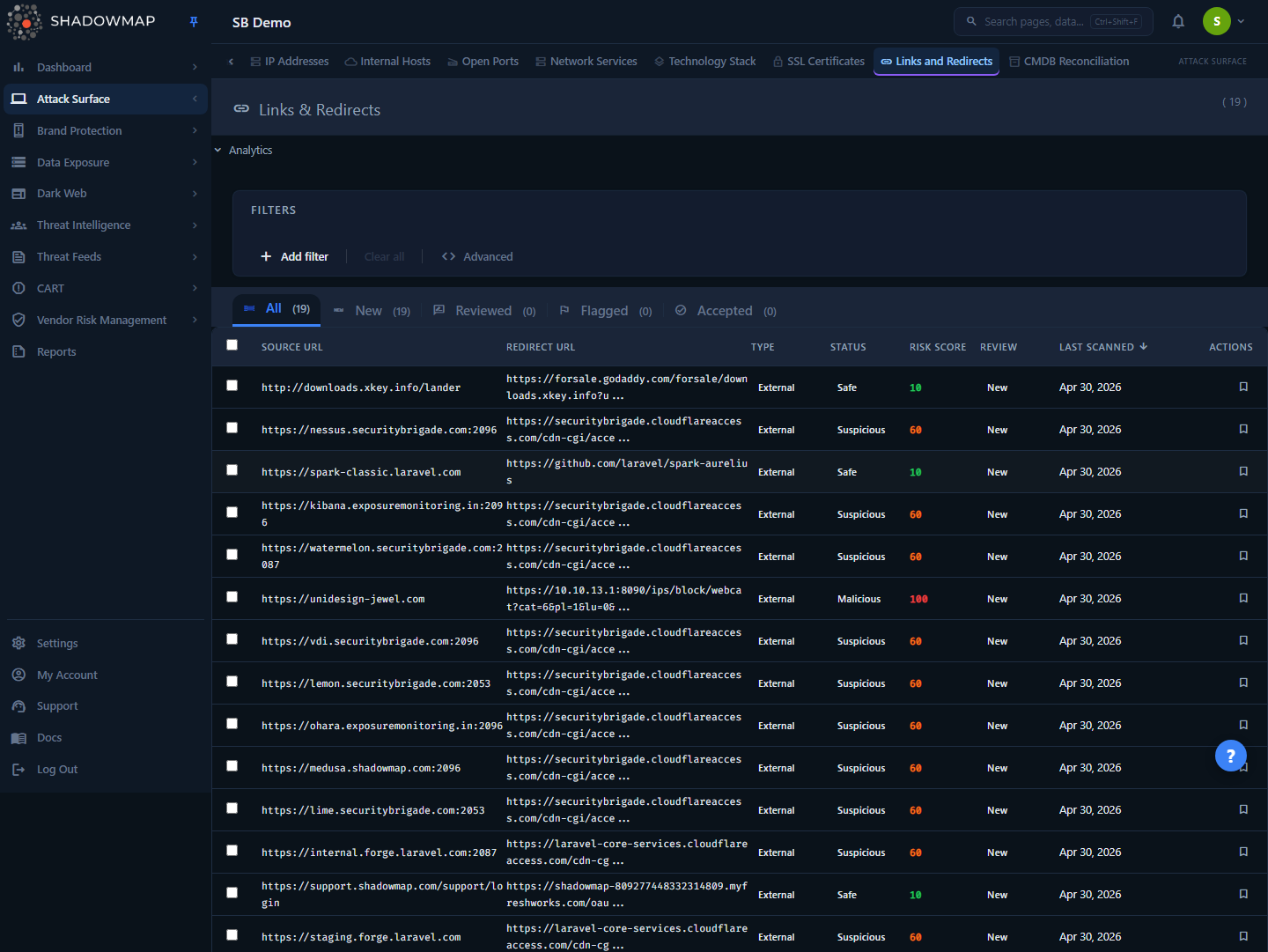Open Reports in sidebar
The height and width of the screenshot is (952, 1268).
56,351
